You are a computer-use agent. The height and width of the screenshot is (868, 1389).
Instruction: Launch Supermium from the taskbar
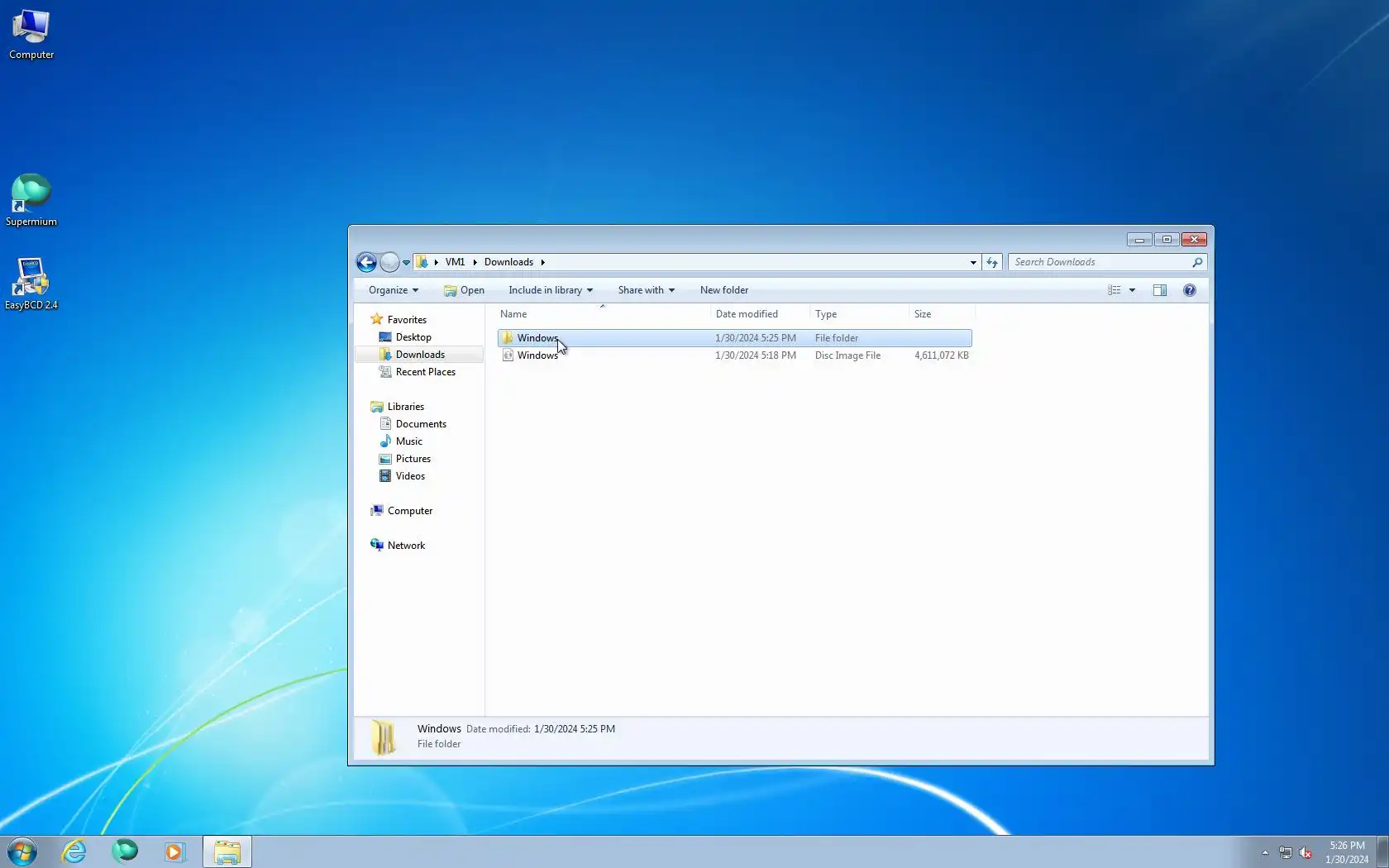click(x=125, y=851)
